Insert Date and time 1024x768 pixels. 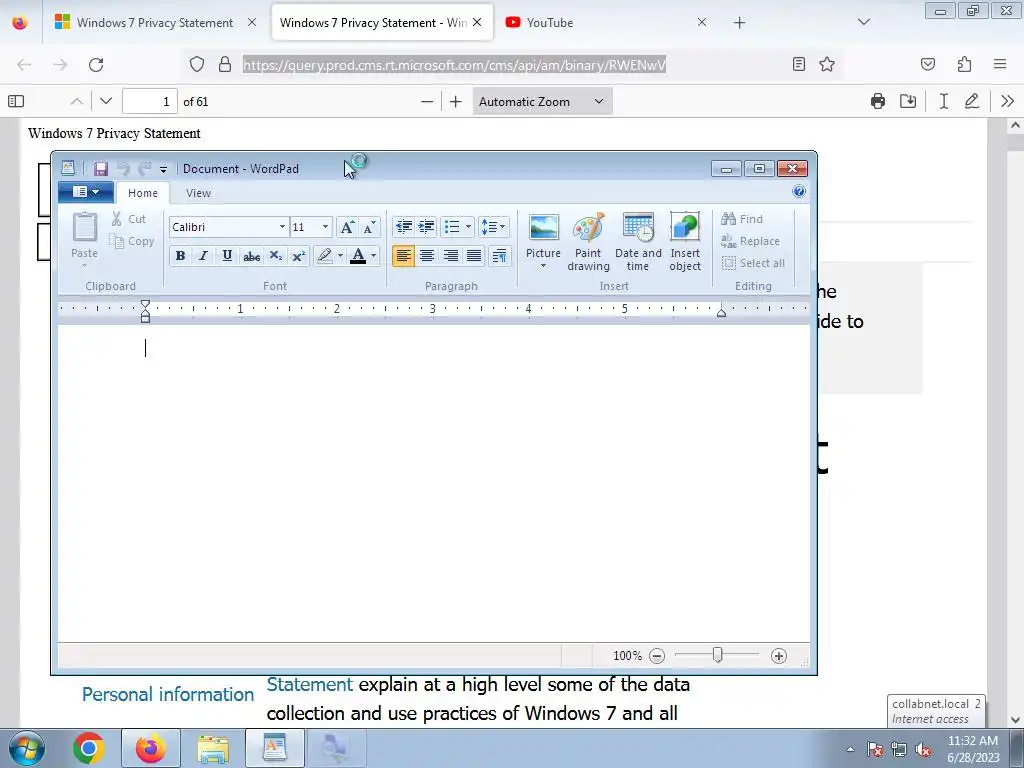click(638, 242)
